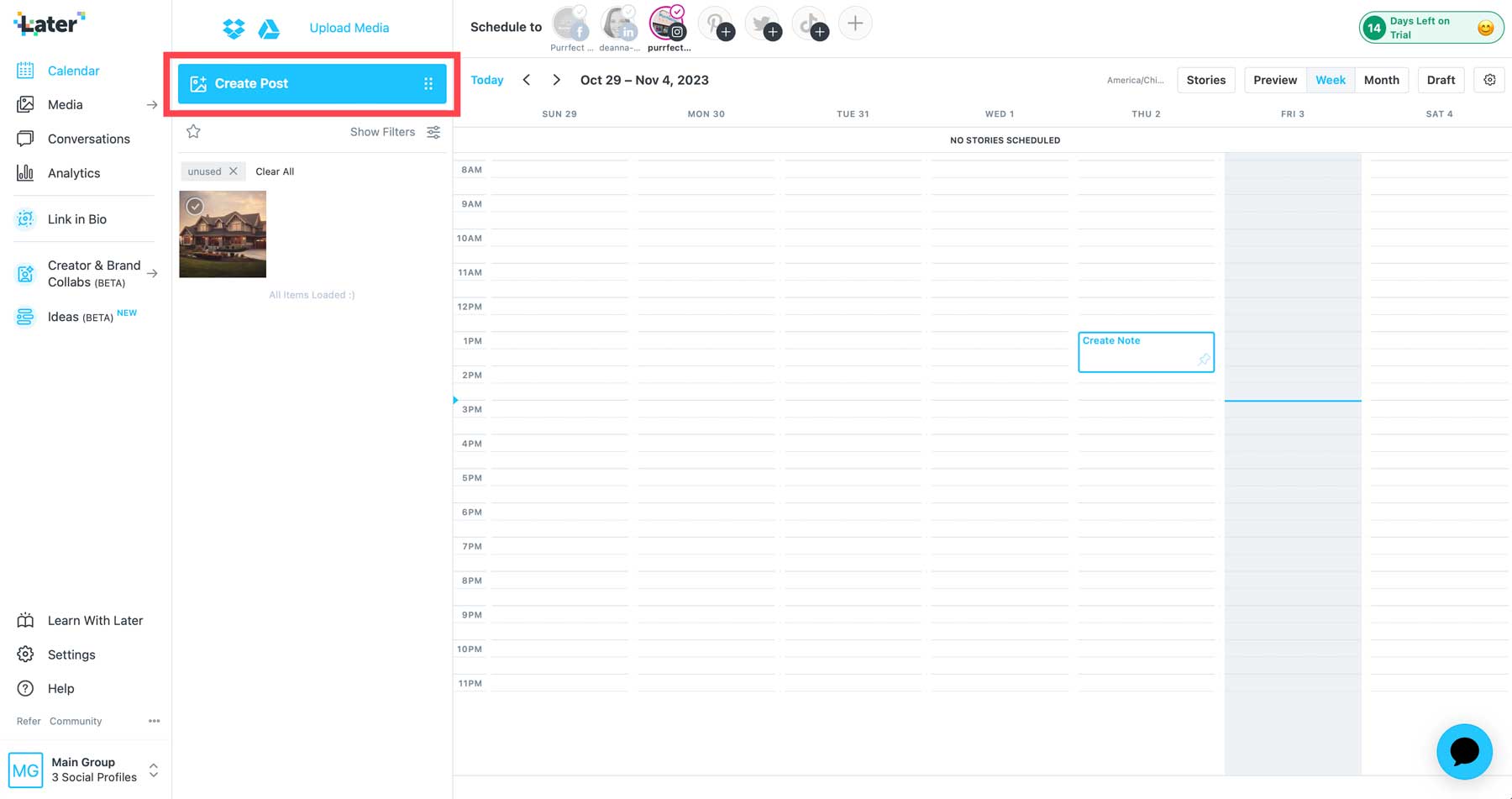Image resolution: width=1512 pixels, height=799 pixels.
Task: Click the Create Post button
Action: 312,84
